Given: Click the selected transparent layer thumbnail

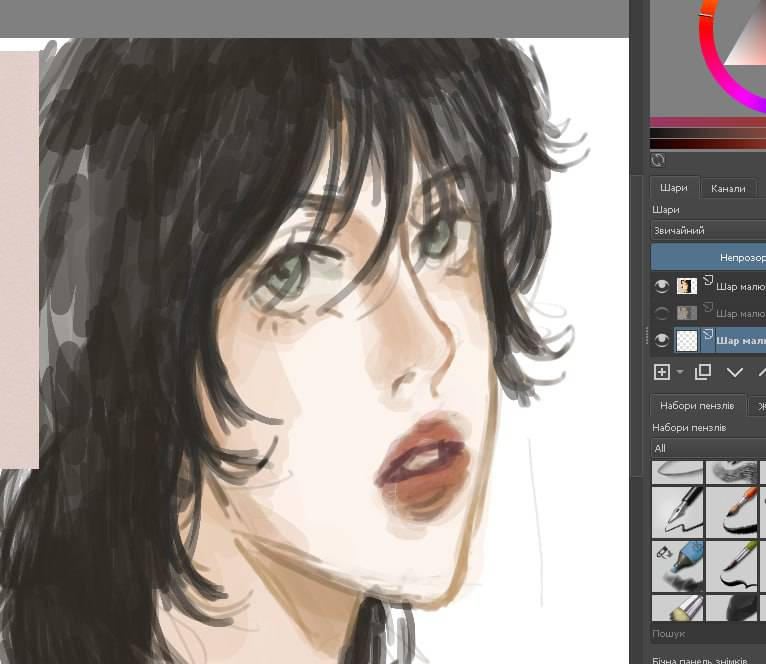Looking at the screenshot, I should point(686,340).
